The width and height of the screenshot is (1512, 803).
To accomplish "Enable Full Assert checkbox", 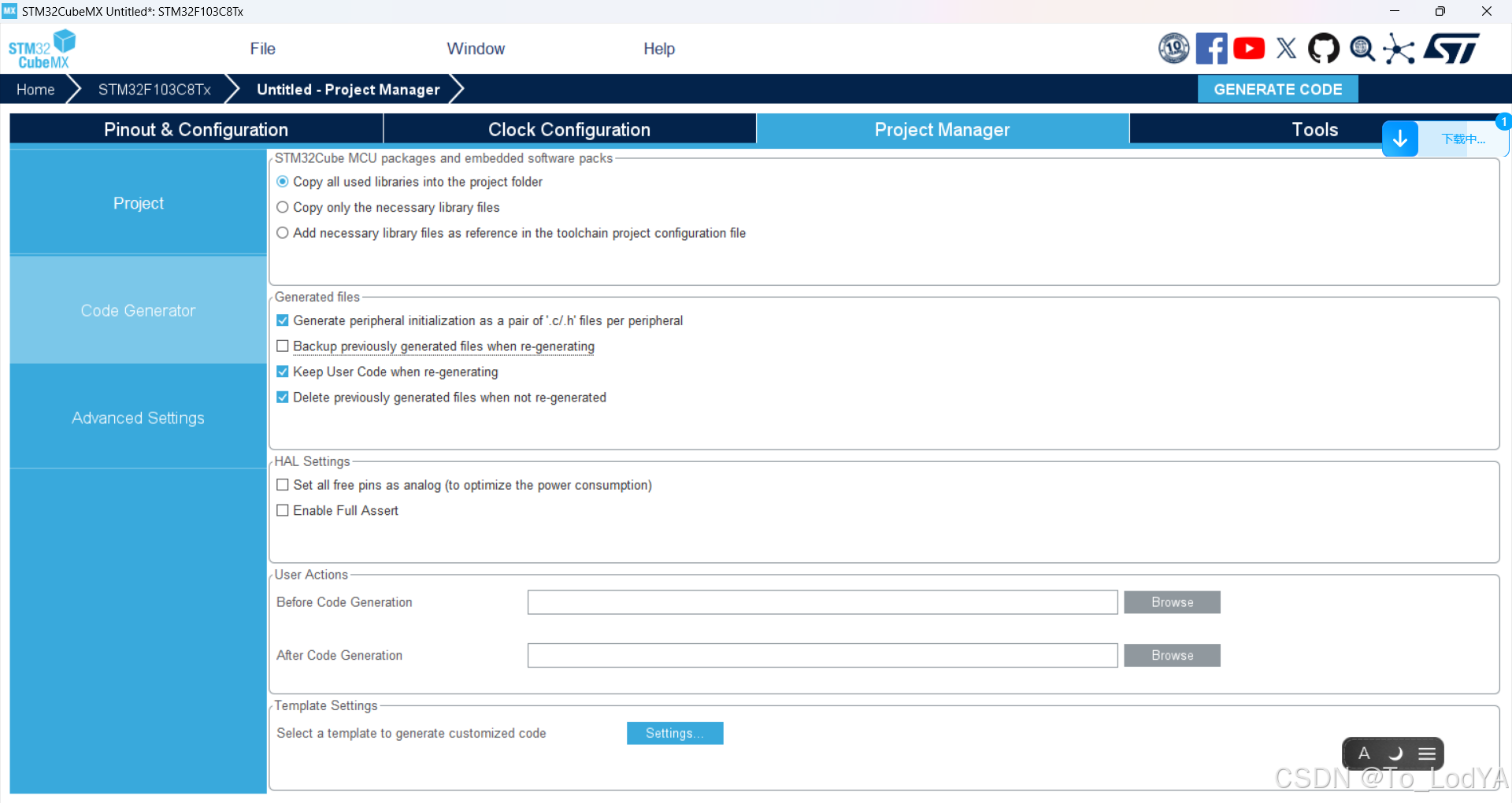I will click(283, 511).
